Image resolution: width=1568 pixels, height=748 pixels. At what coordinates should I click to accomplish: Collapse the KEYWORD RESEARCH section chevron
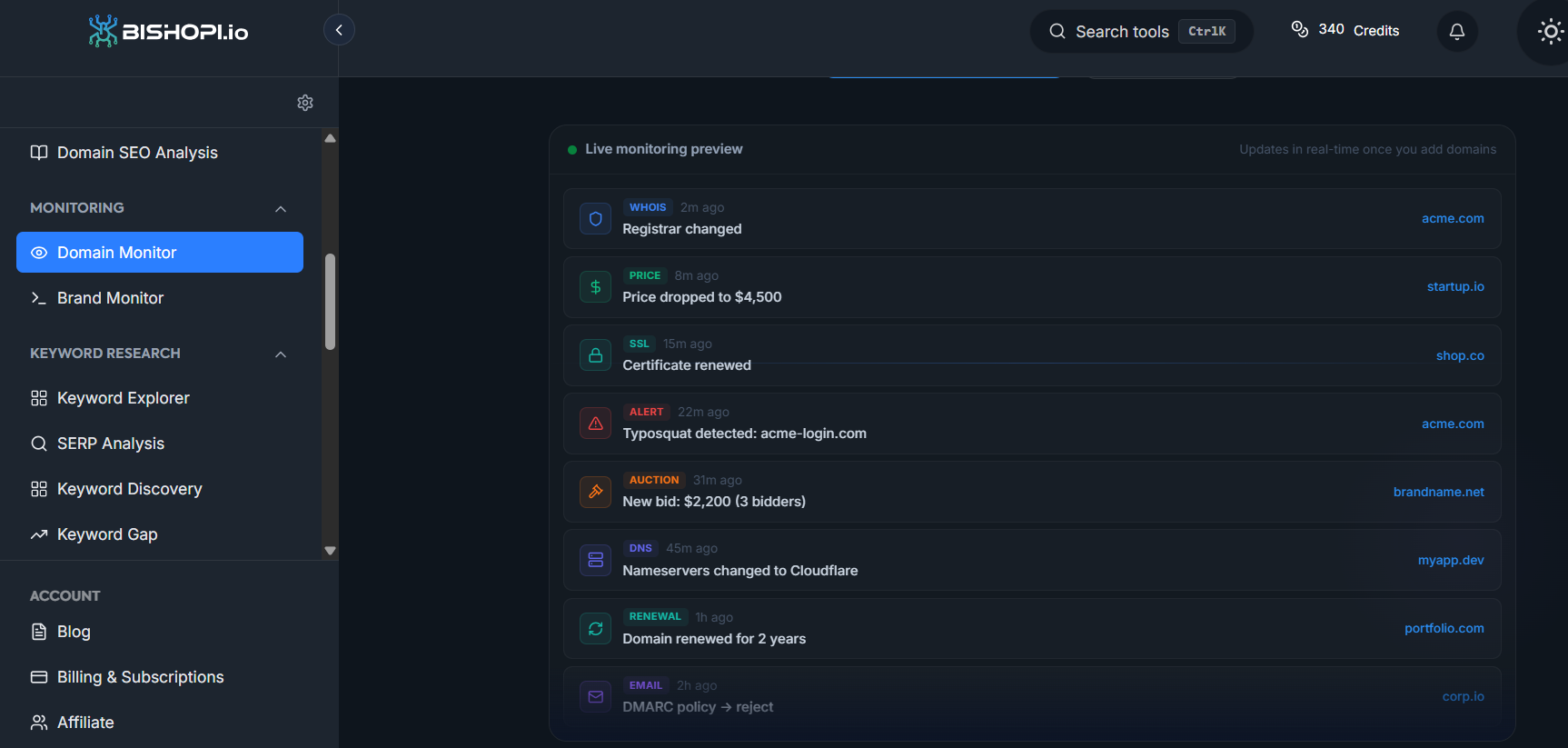(281, 354)
